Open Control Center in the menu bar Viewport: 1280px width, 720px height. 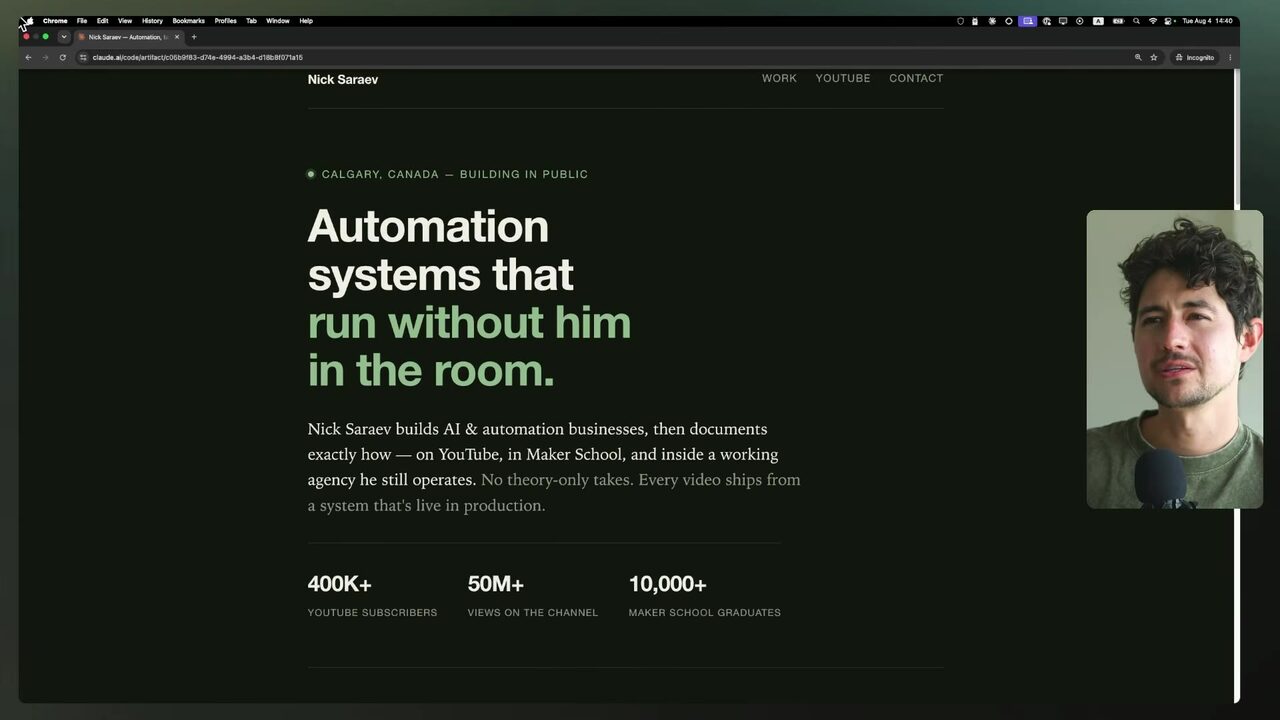[x=1168, y=21]
